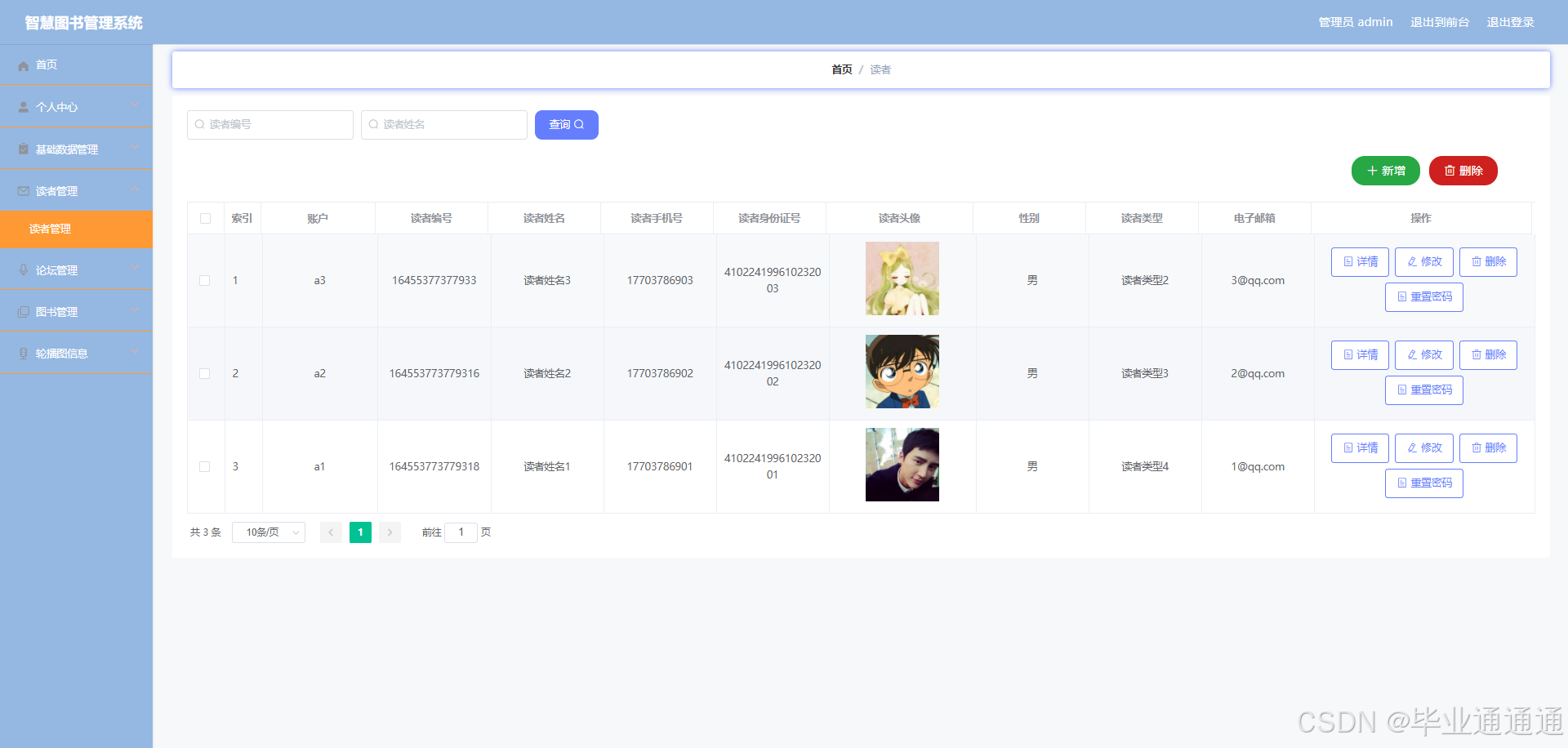
Task: Click the green 新增 button
Action: (1385, 171)
